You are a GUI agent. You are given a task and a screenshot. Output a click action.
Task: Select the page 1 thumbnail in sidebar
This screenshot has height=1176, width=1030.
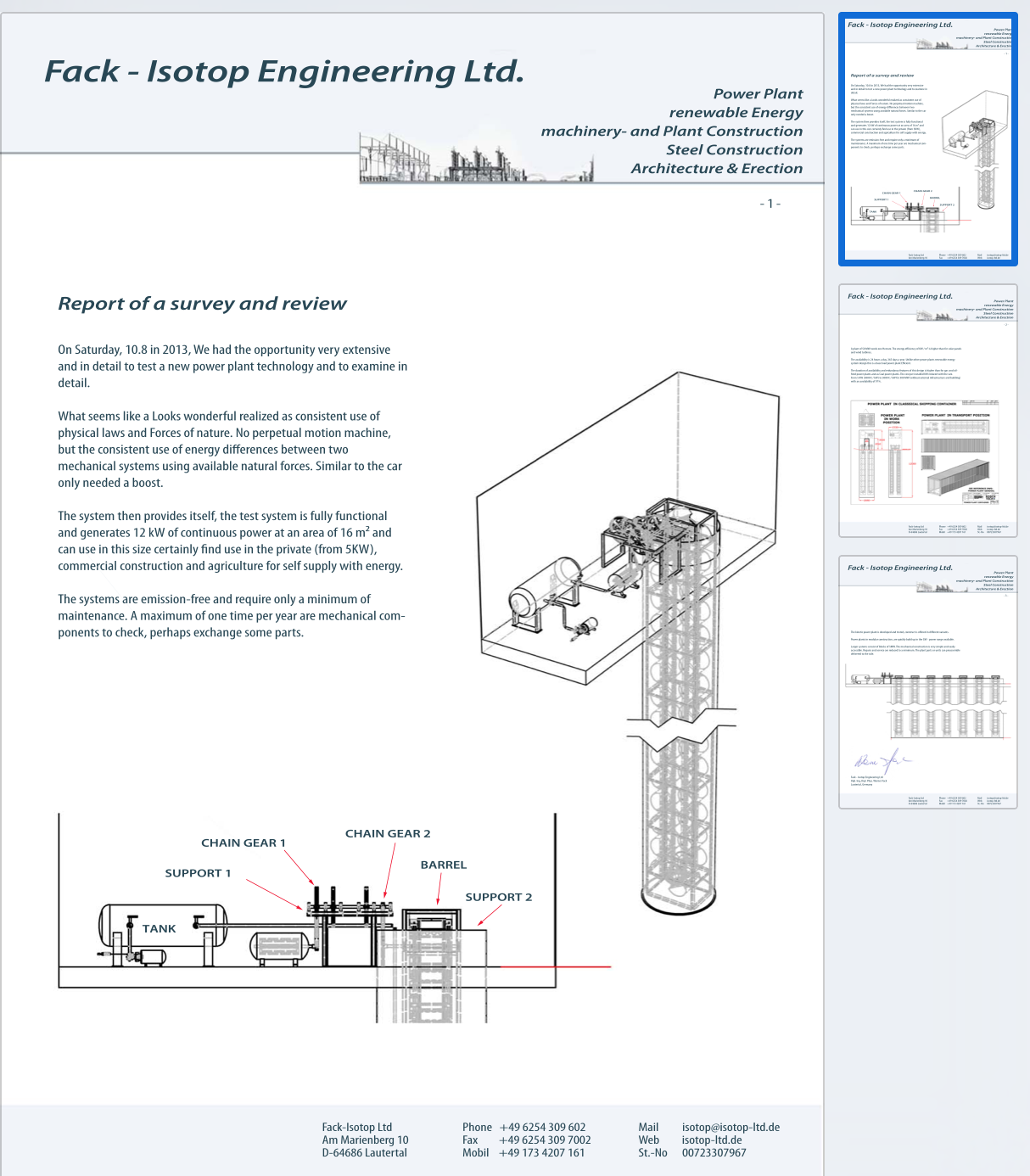point(928,139)
